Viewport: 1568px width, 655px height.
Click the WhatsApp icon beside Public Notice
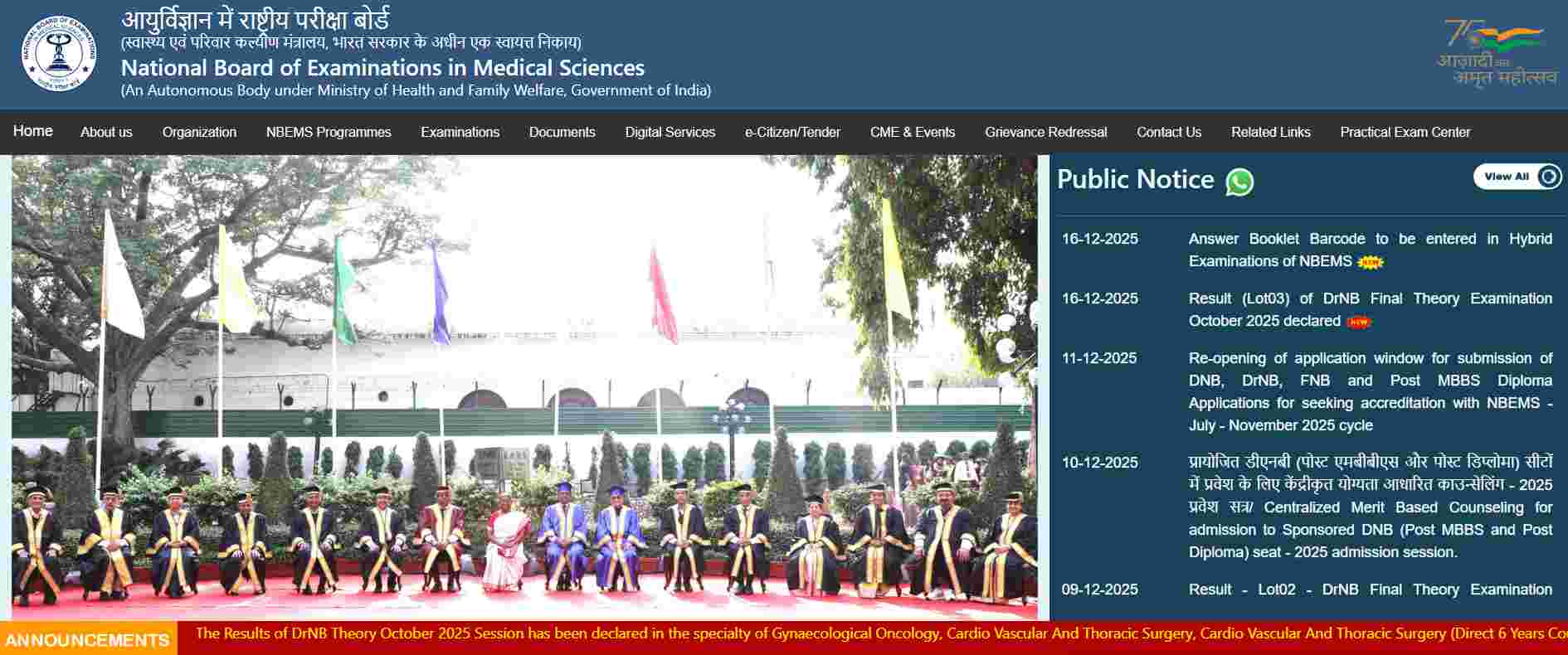pyautogui.click(x=1239, y=182)
